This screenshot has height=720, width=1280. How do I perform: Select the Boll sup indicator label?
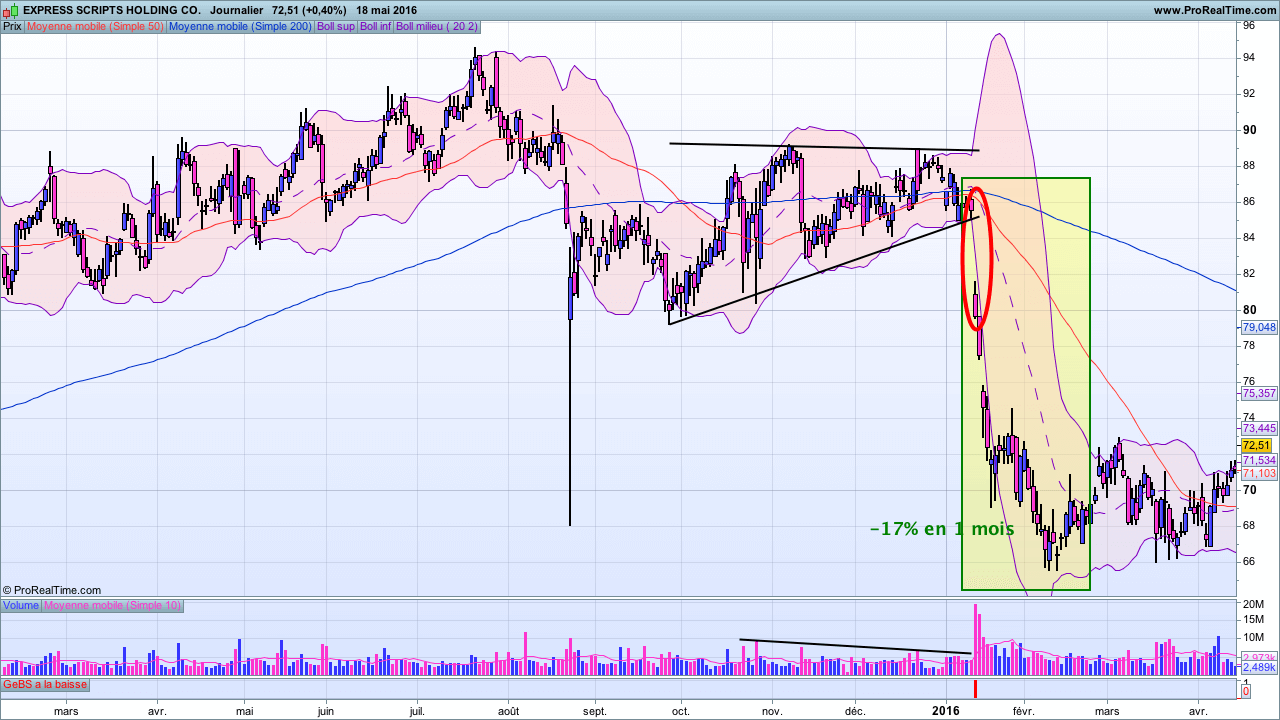(336, 26)
